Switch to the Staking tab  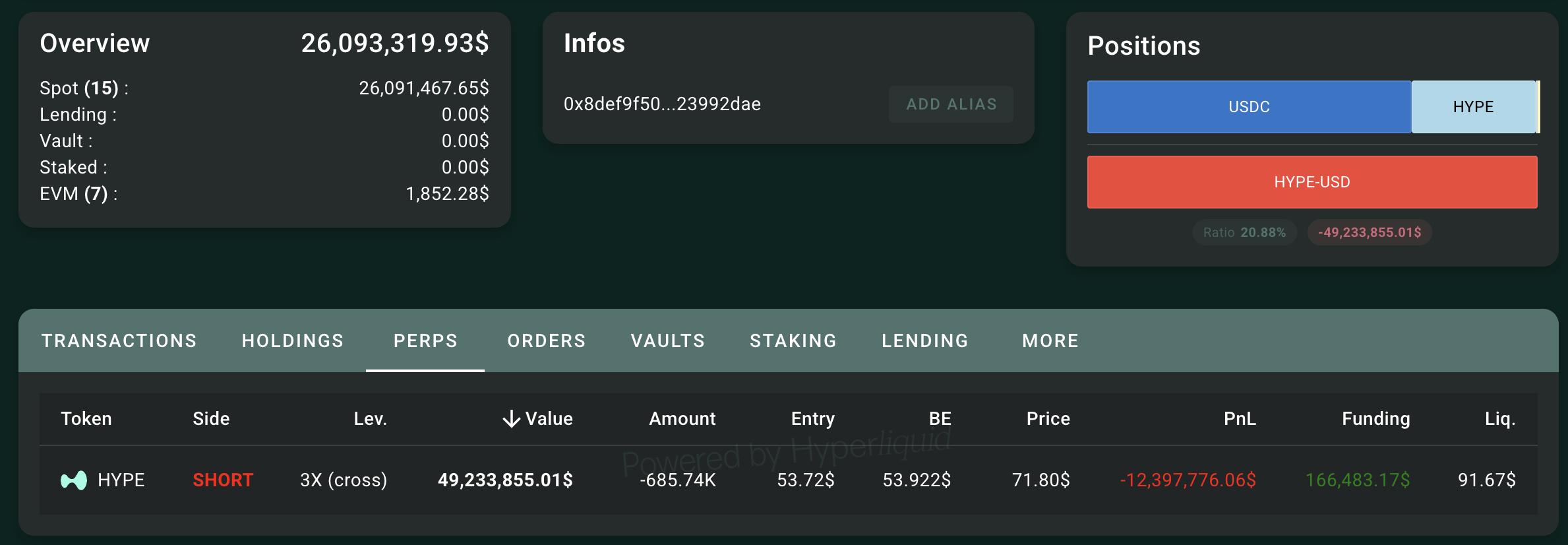coord(793,340)
